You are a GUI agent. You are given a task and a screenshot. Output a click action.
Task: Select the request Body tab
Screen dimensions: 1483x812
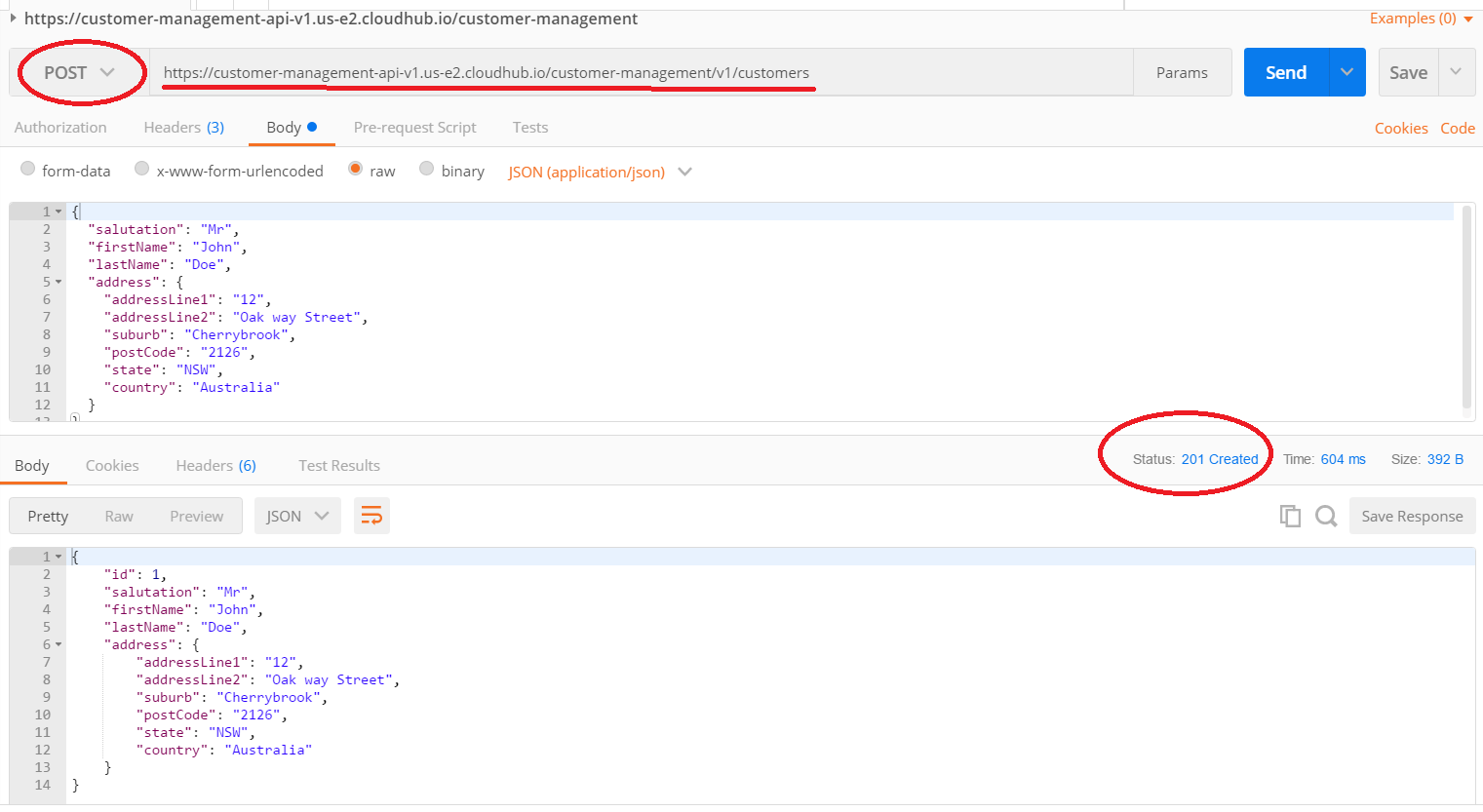[292, 128]
